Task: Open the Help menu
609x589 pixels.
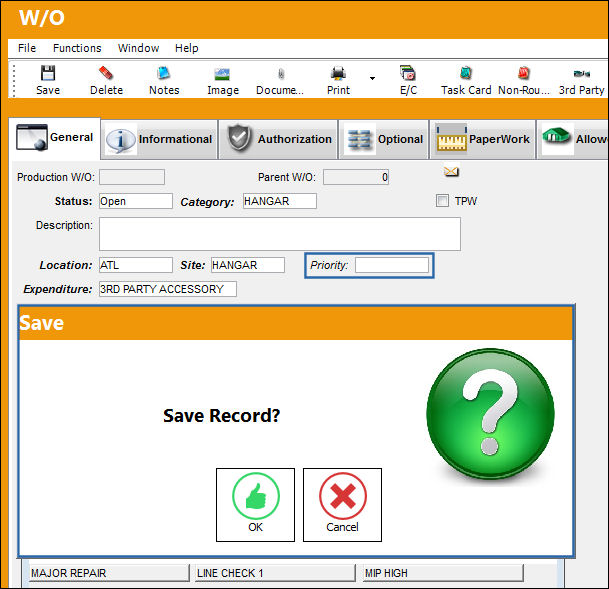Action: (x=186, y=48)
